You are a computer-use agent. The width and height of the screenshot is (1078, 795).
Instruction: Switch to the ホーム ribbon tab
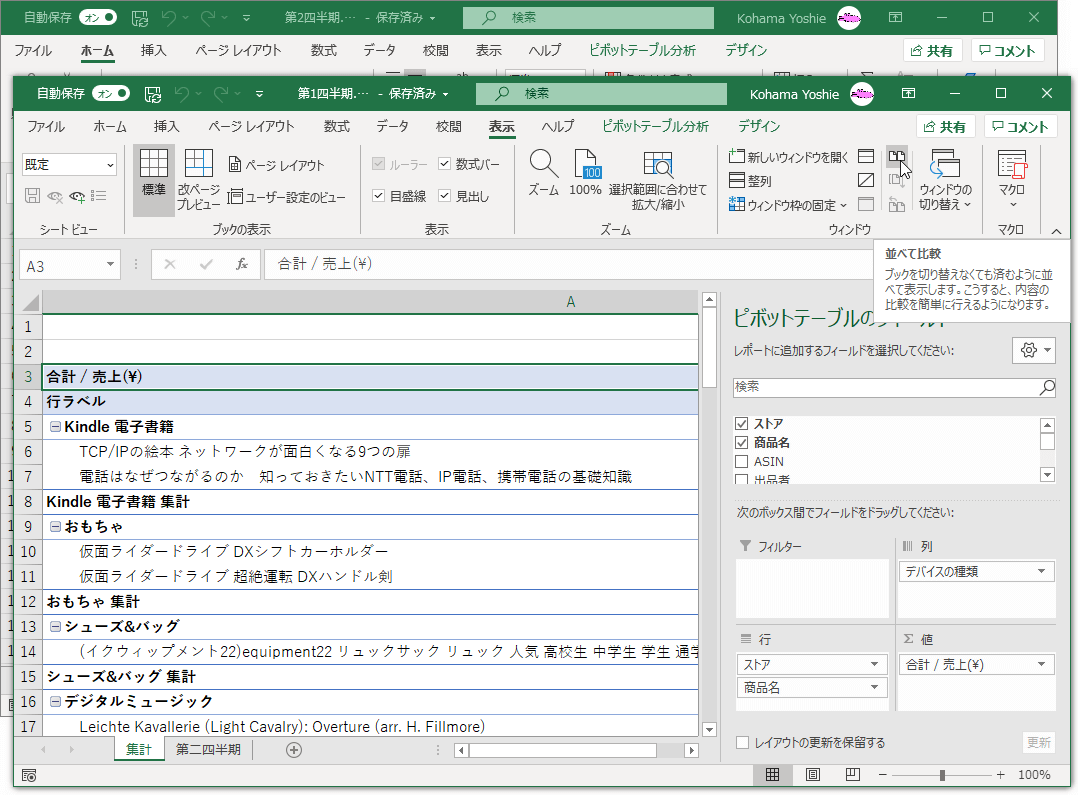110,126
